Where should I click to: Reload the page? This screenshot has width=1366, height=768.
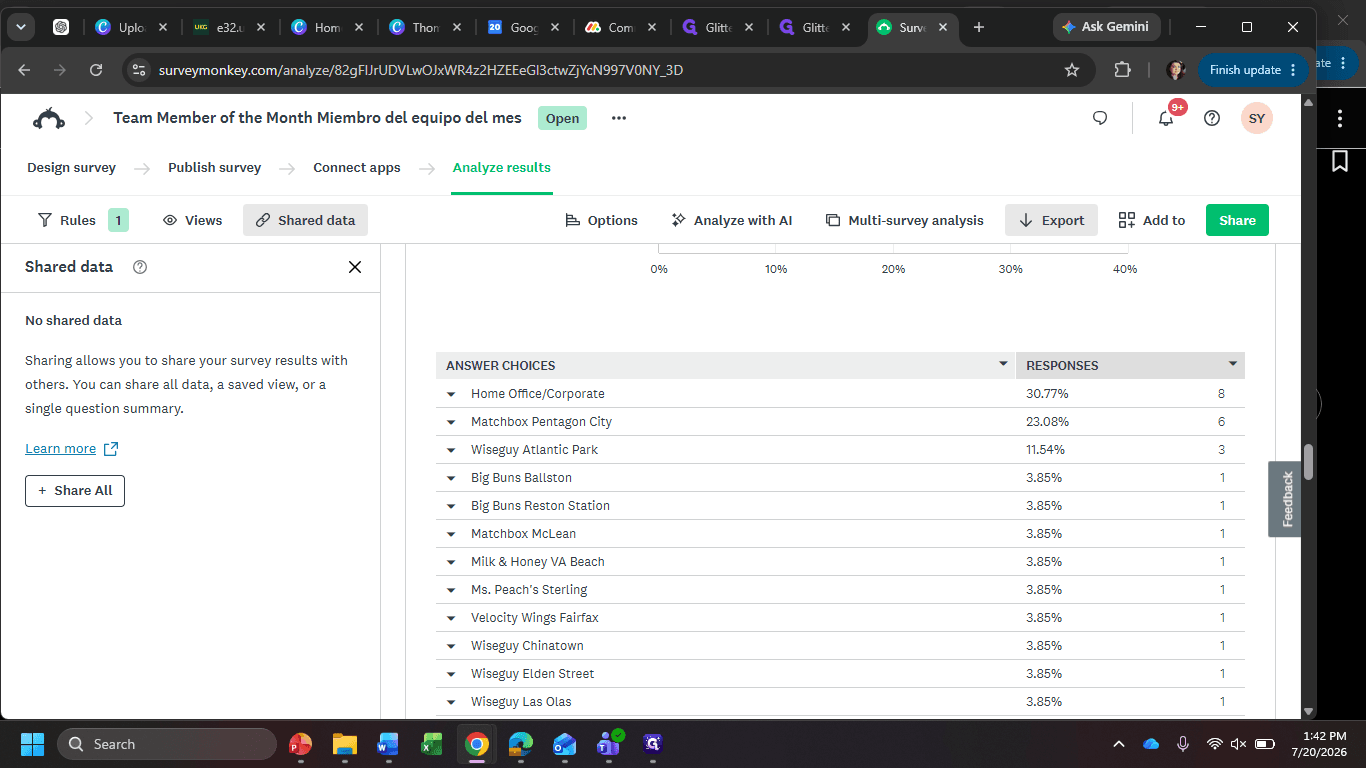[x=96, y=70]
